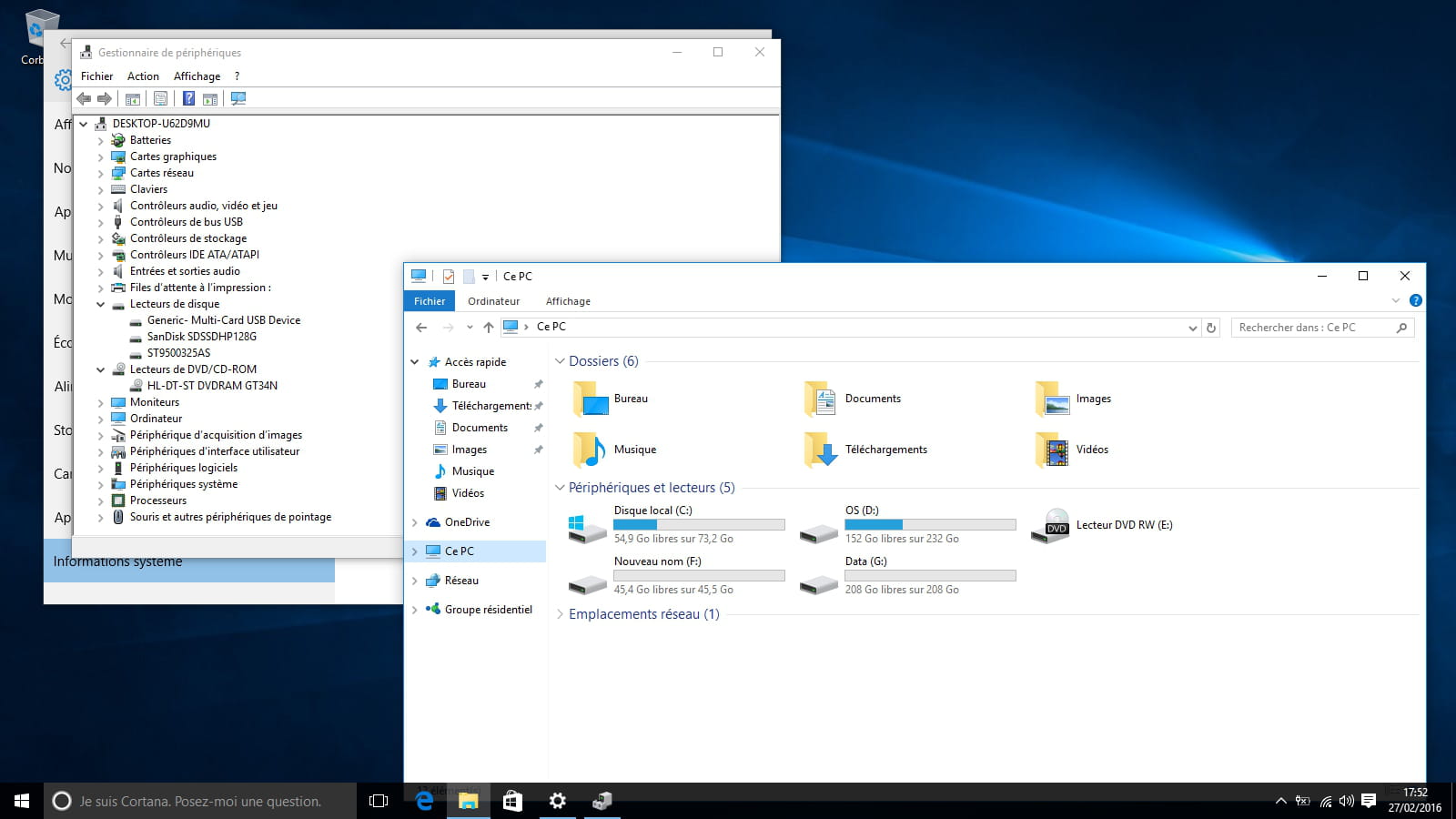Click the scan hardware monitor icon in Device Manager toolbar

pyautogui.click(x=238, y=98)
